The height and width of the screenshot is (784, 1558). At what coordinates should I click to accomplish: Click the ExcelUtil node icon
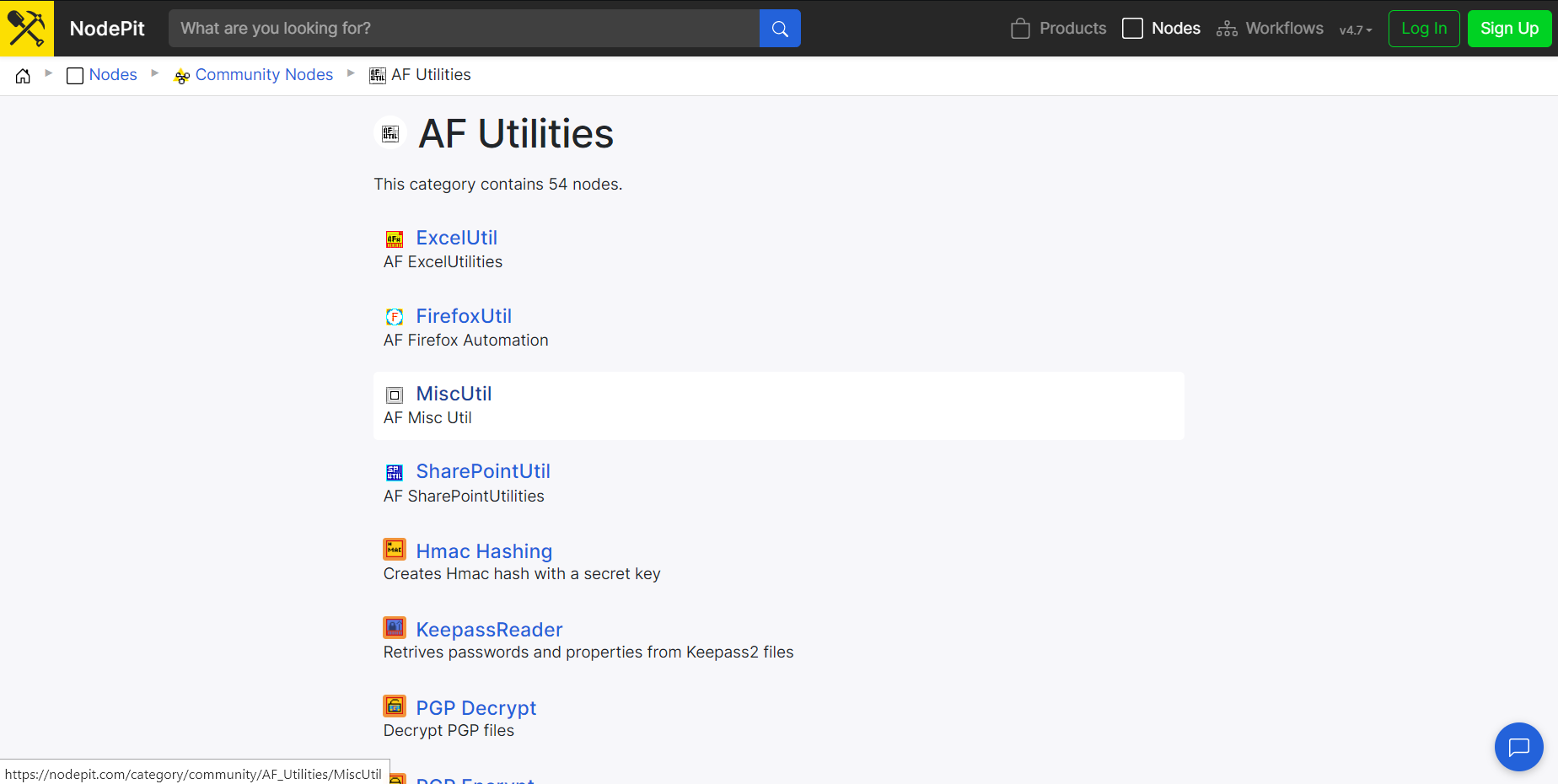[x=395, y=239]
